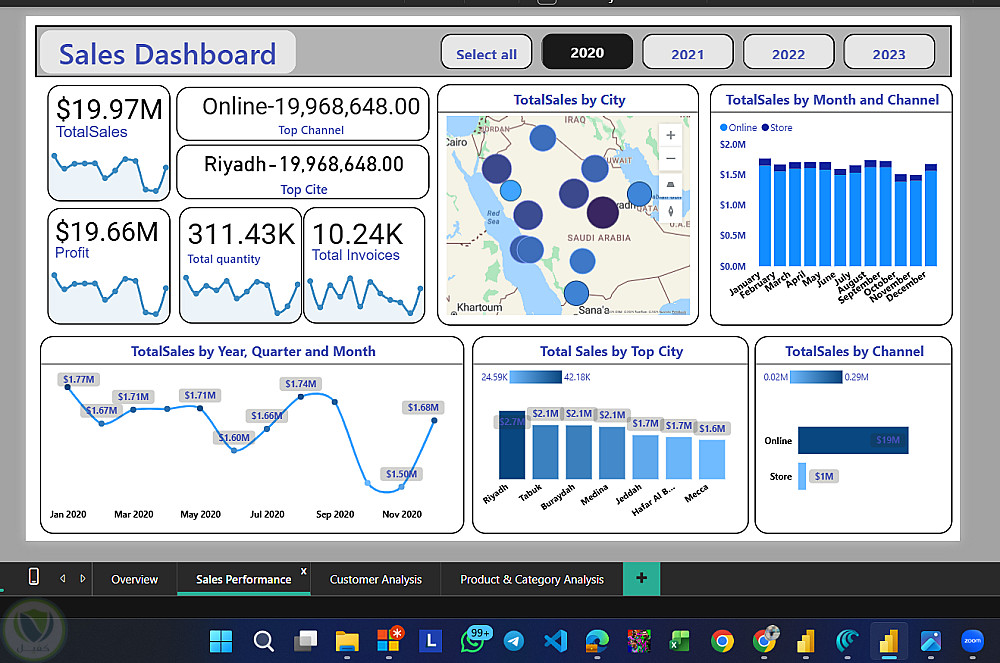Zoom out on the TotalSales by City map
This screenshot has width=1000, height=663.
pyautogui.click(x=670, y=159)
